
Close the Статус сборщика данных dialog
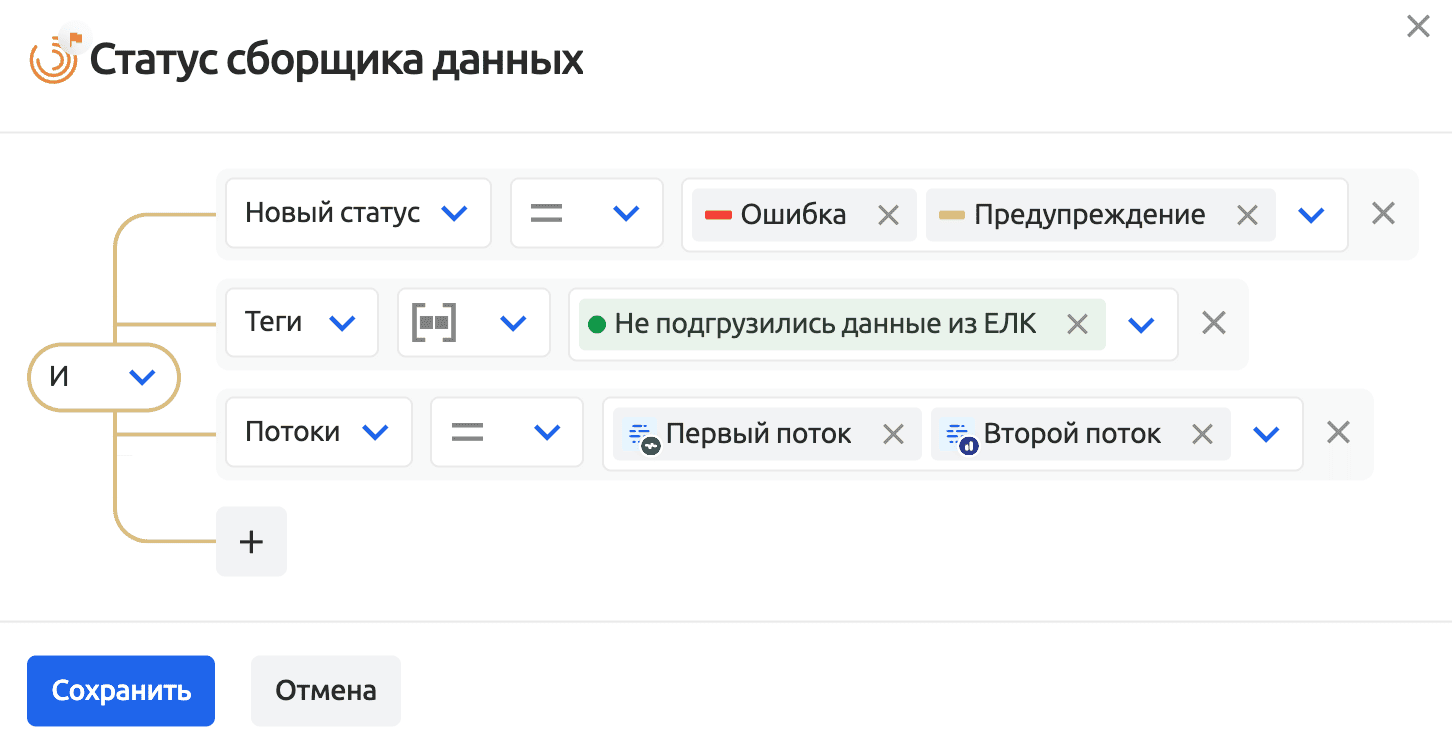(x=1418, y=27)
